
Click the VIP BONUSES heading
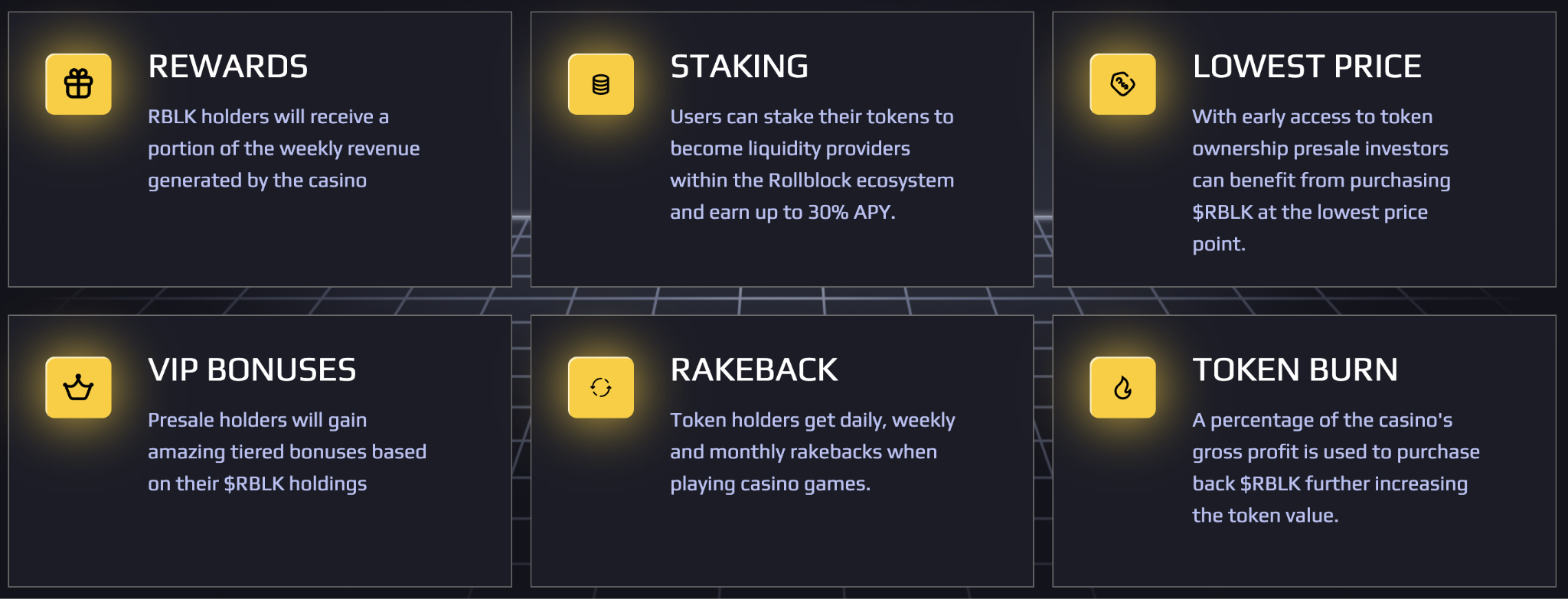(x=252, y=370)
